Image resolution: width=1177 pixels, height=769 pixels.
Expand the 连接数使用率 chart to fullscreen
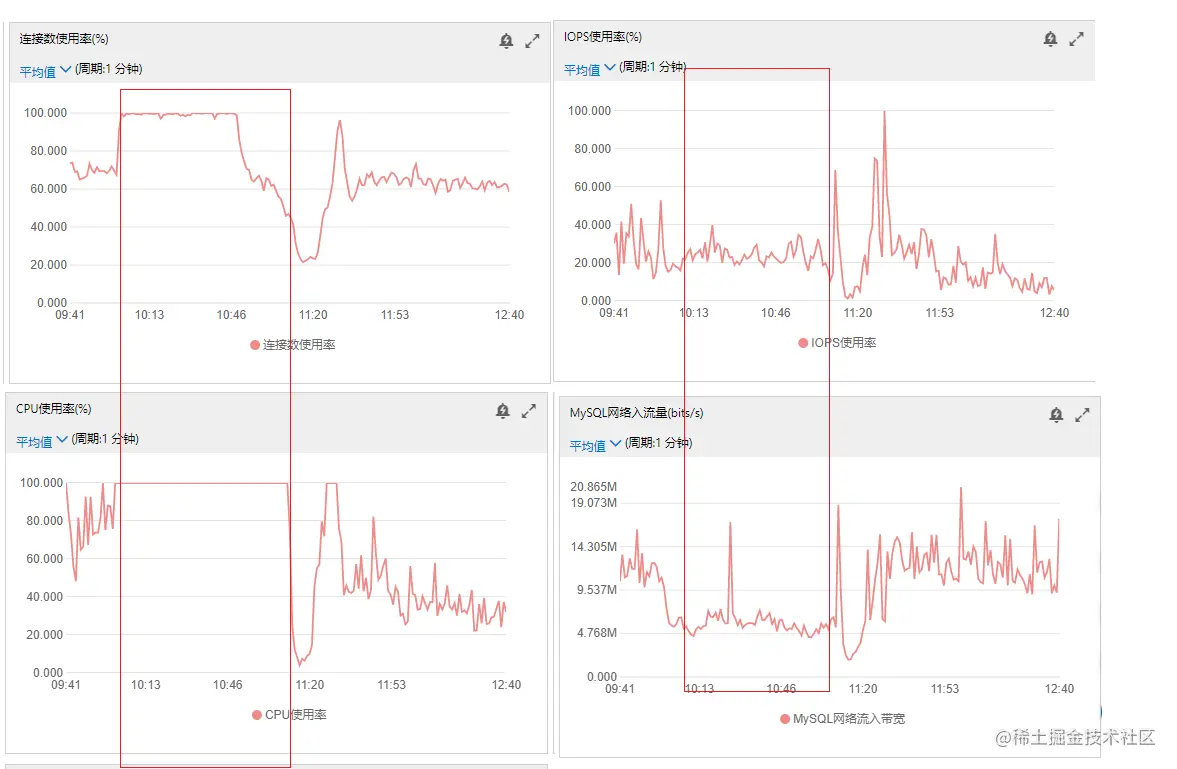point(532,41)
